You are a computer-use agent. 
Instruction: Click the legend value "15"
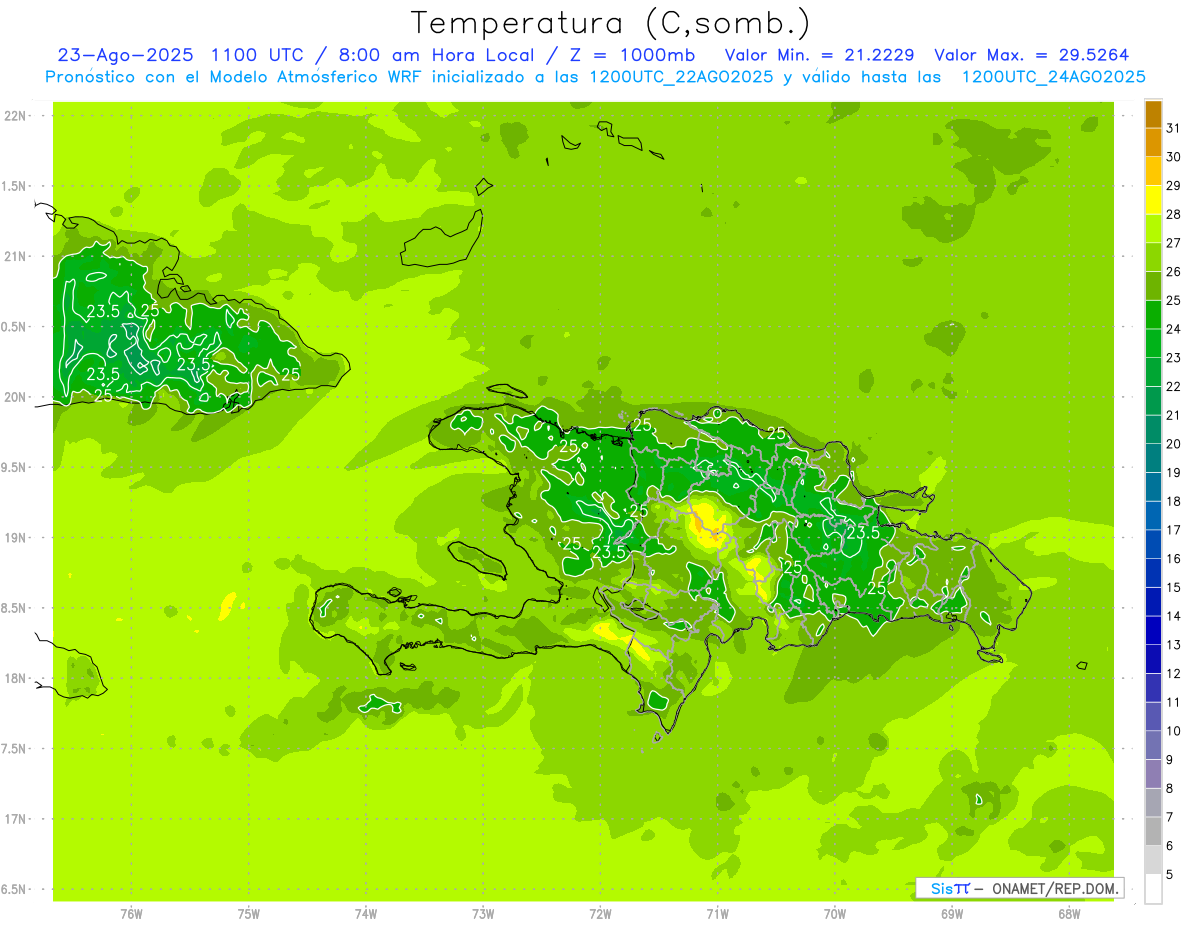tap(1174, 587)
